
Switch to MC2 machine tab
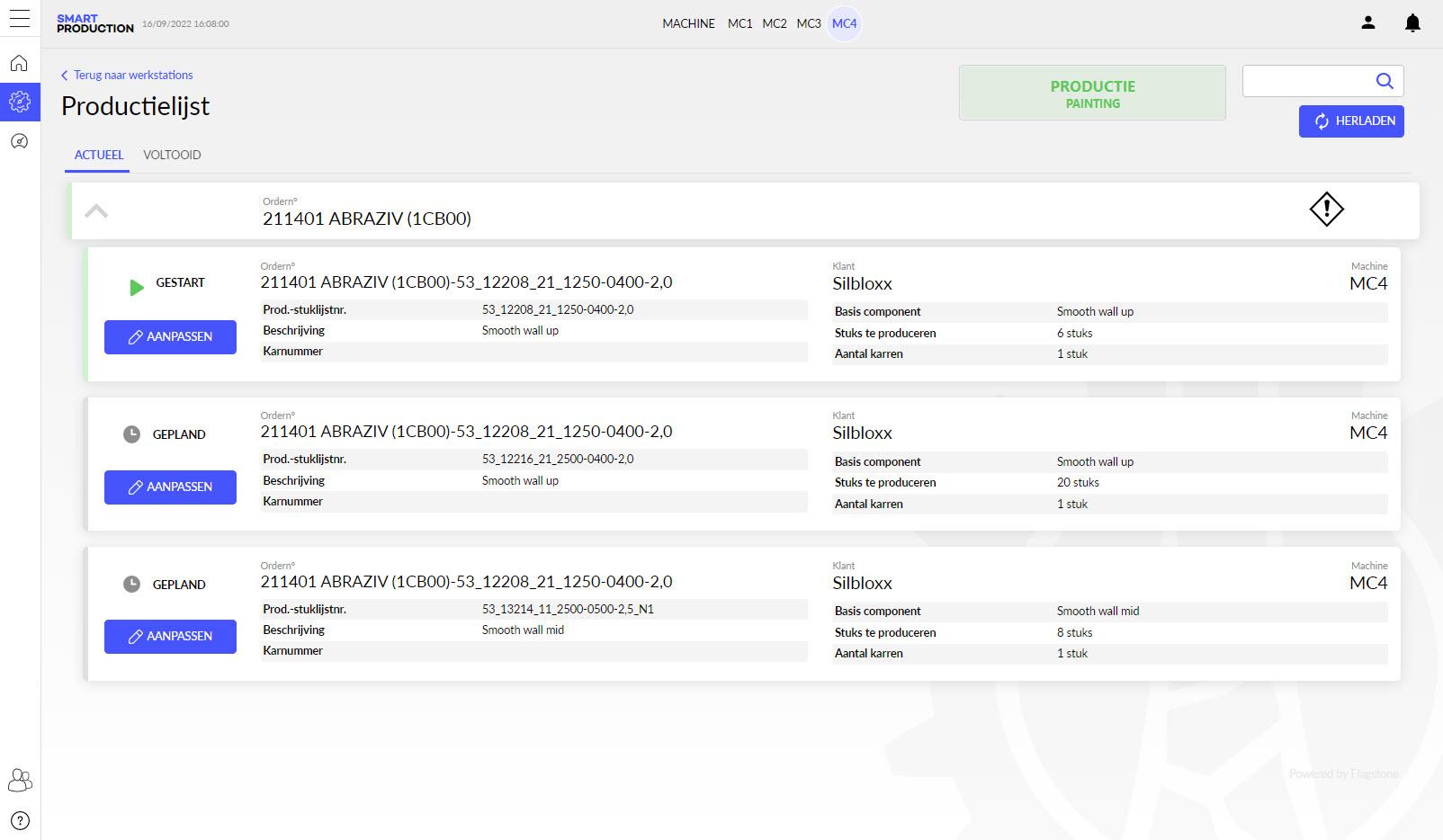pos(775,23)
